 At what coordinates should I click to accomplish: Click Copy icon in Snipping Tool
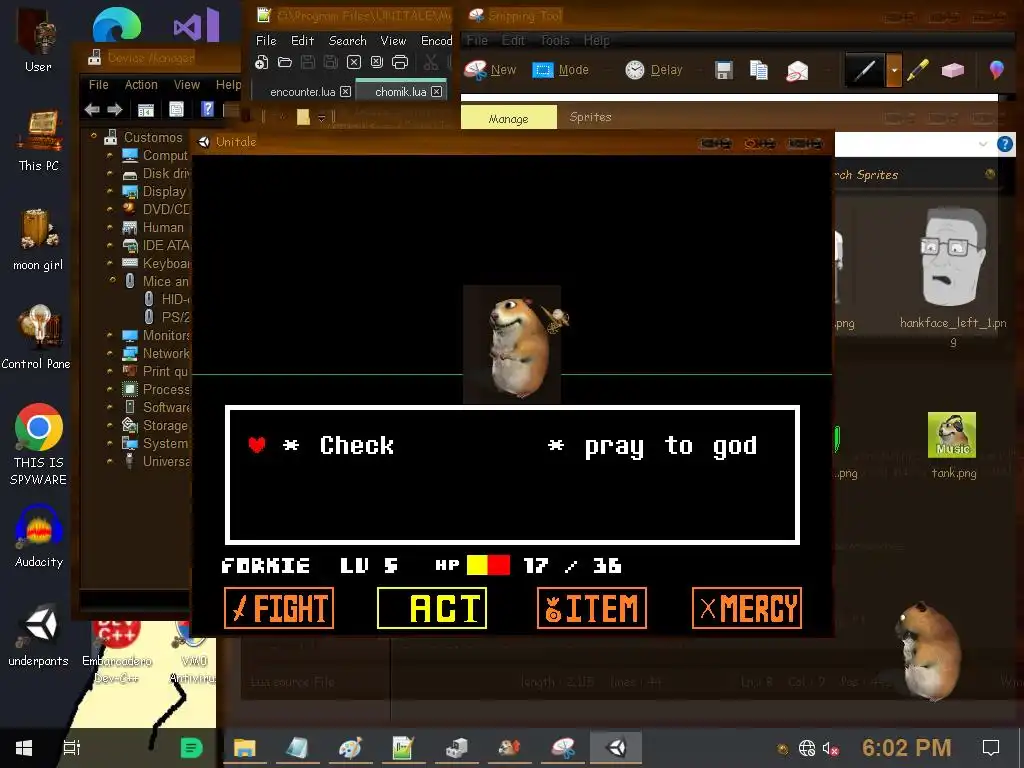pyautogui.click(x=759, y=70)
